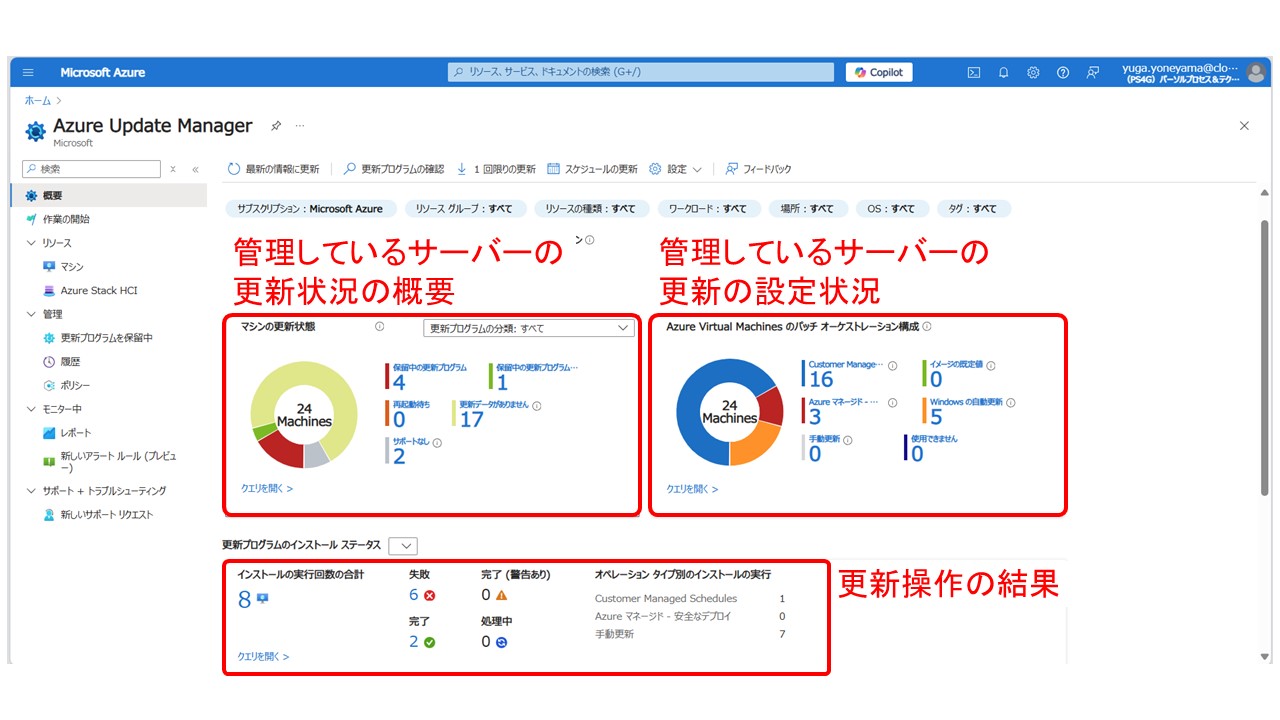Viewport: 1280px width, 720px height.
Task: Send feedback via フィードバック
Action: pos(766,168)
